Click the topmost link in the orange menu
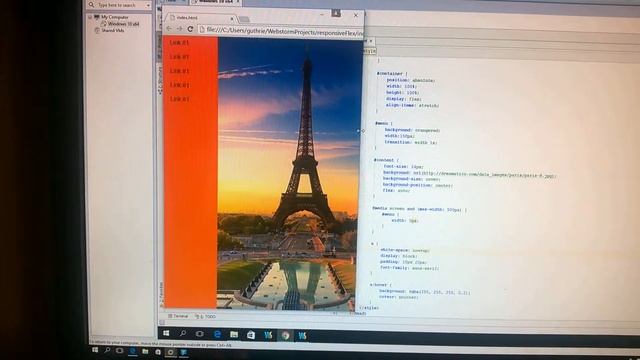The width and height of the screenshot is (640, 360). 179,43
